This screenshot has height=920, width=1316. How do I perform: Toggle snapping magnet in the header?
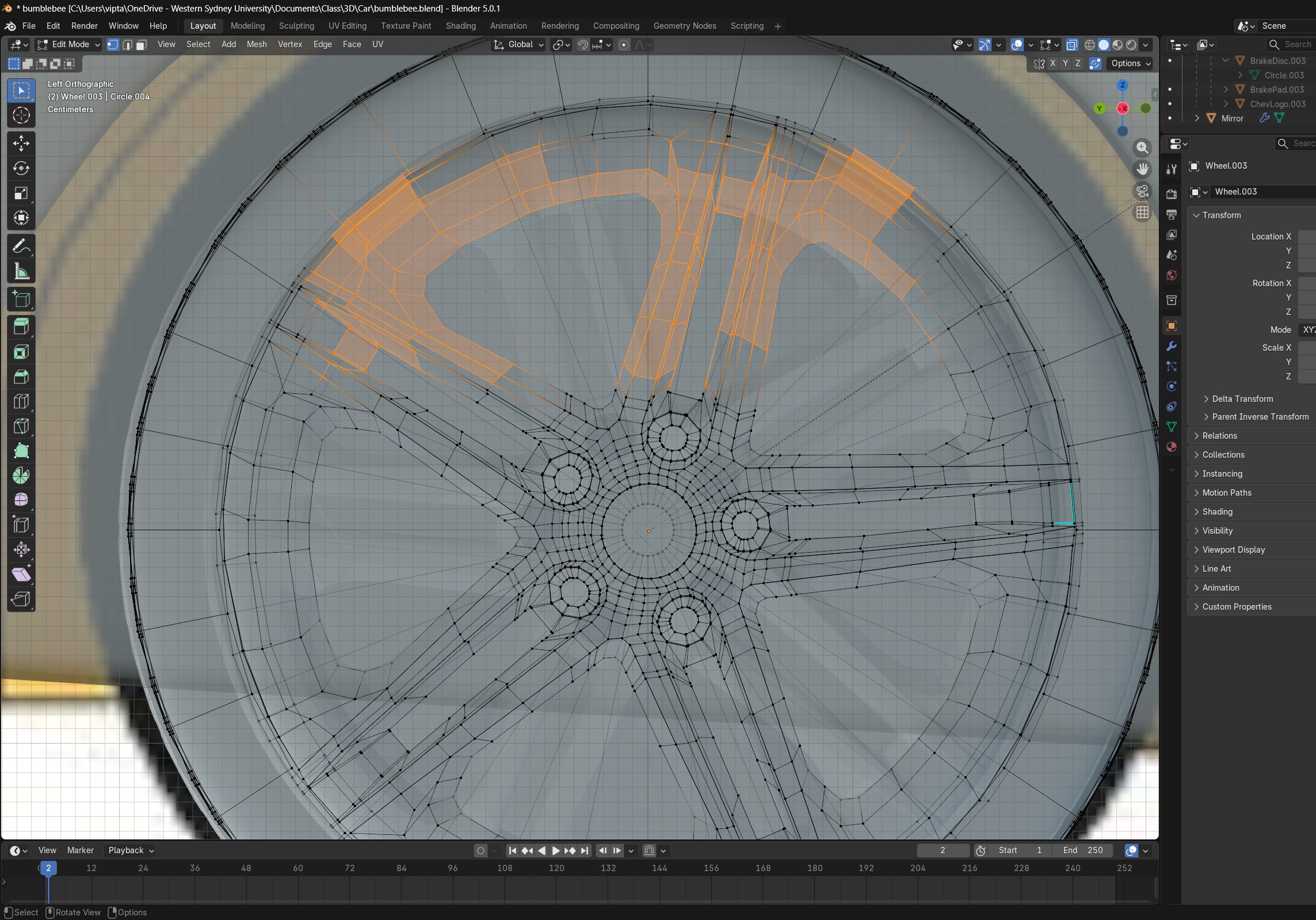tap(583, 45)
